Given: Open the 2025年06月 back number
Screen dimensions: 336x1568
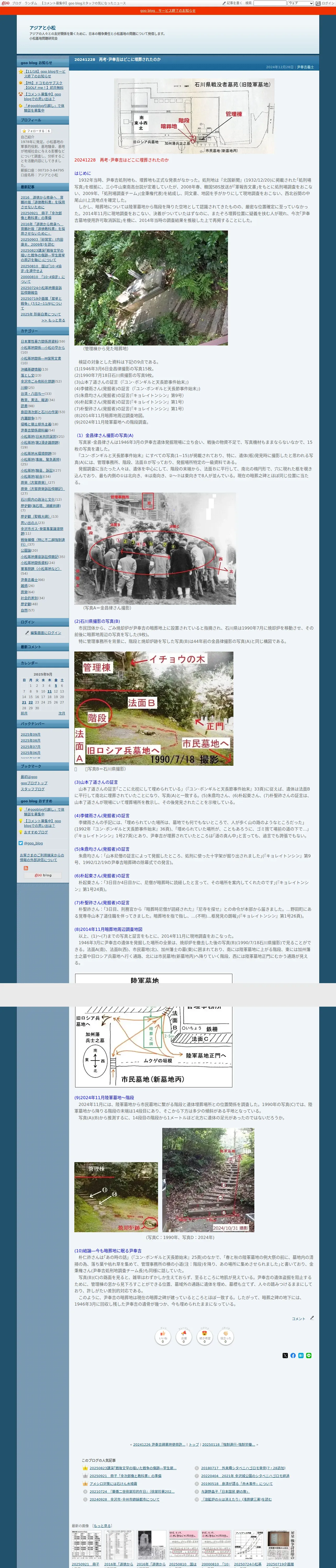Looking at the screenshot, I should coord(31,753).
